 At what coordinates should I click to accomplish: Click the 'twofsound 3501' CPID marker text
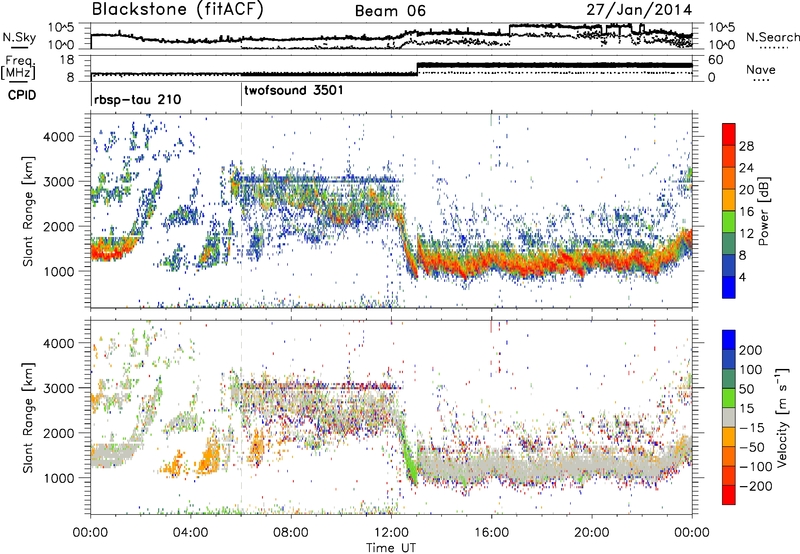pos(294,91)
